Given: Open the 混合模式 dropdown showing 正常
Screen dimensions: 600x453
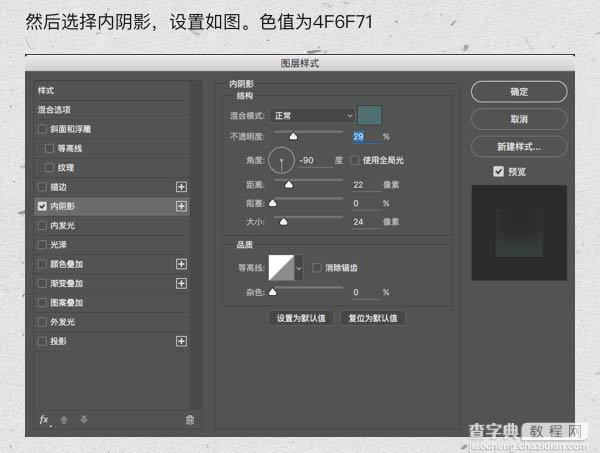Looking at the screenshot, I should coord(312,116).
